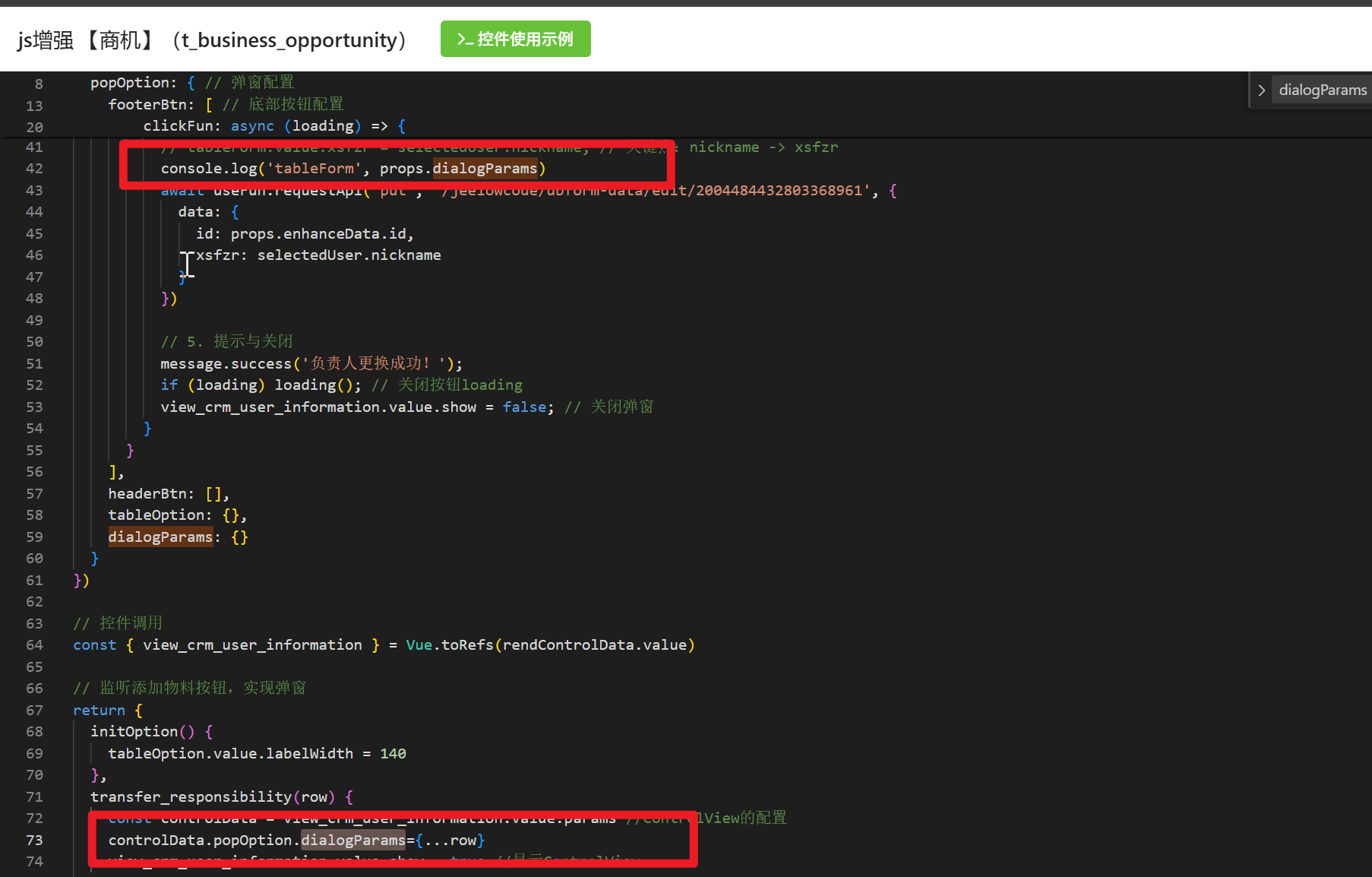Place cursor on message.success call
This screenshot has width=1372, height=877.
226,364
